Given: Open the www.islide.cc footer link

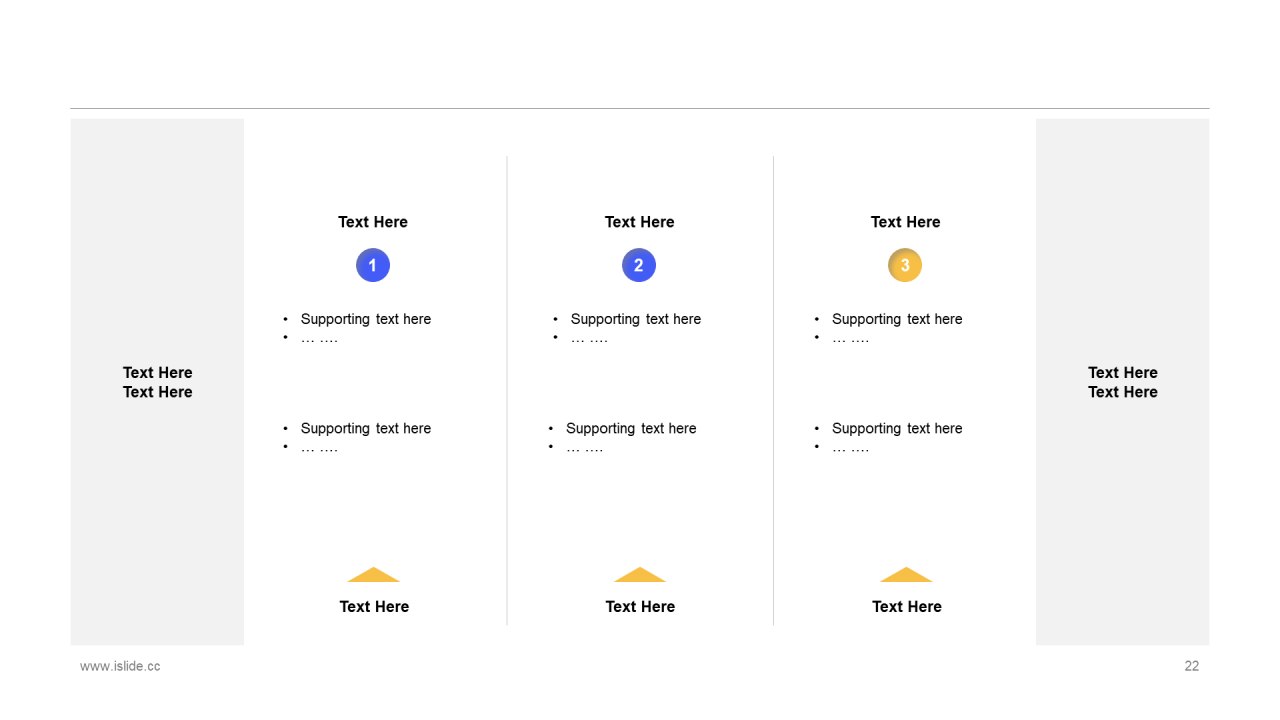Looking at the screenshot, I should [120, 666].
